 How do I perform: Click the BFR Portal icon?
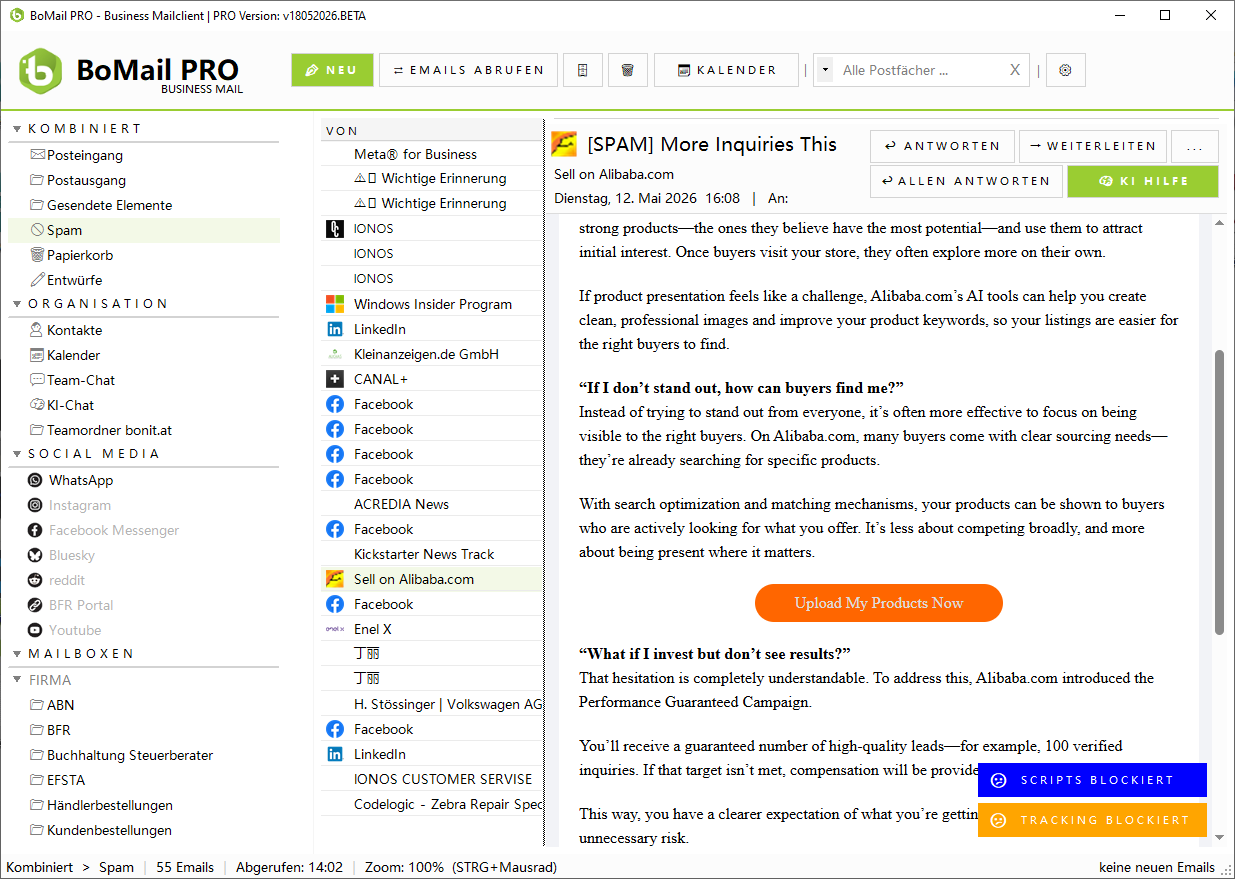click(x=36, y=605)
